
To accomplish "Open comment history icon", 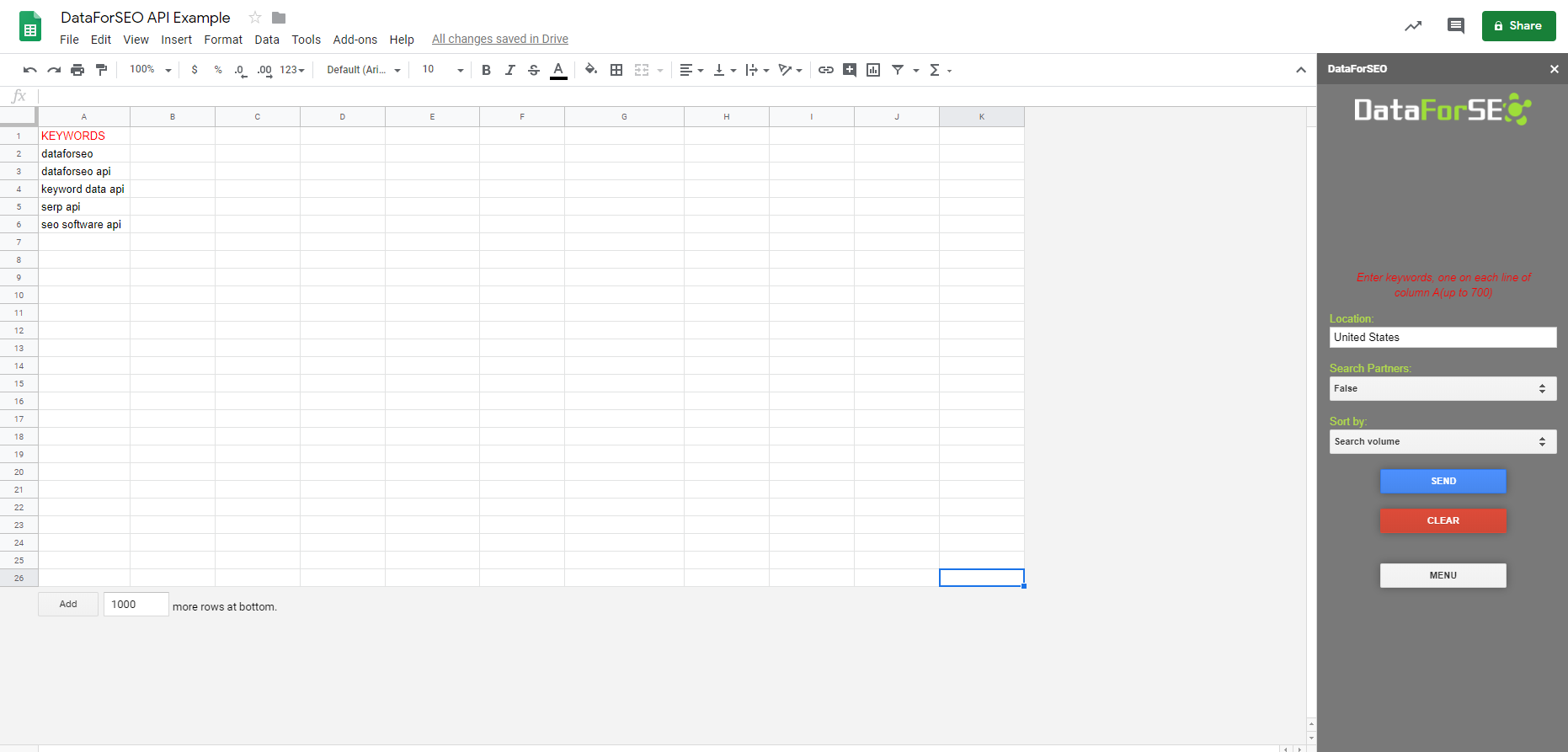I will (x=1456, y=26).
